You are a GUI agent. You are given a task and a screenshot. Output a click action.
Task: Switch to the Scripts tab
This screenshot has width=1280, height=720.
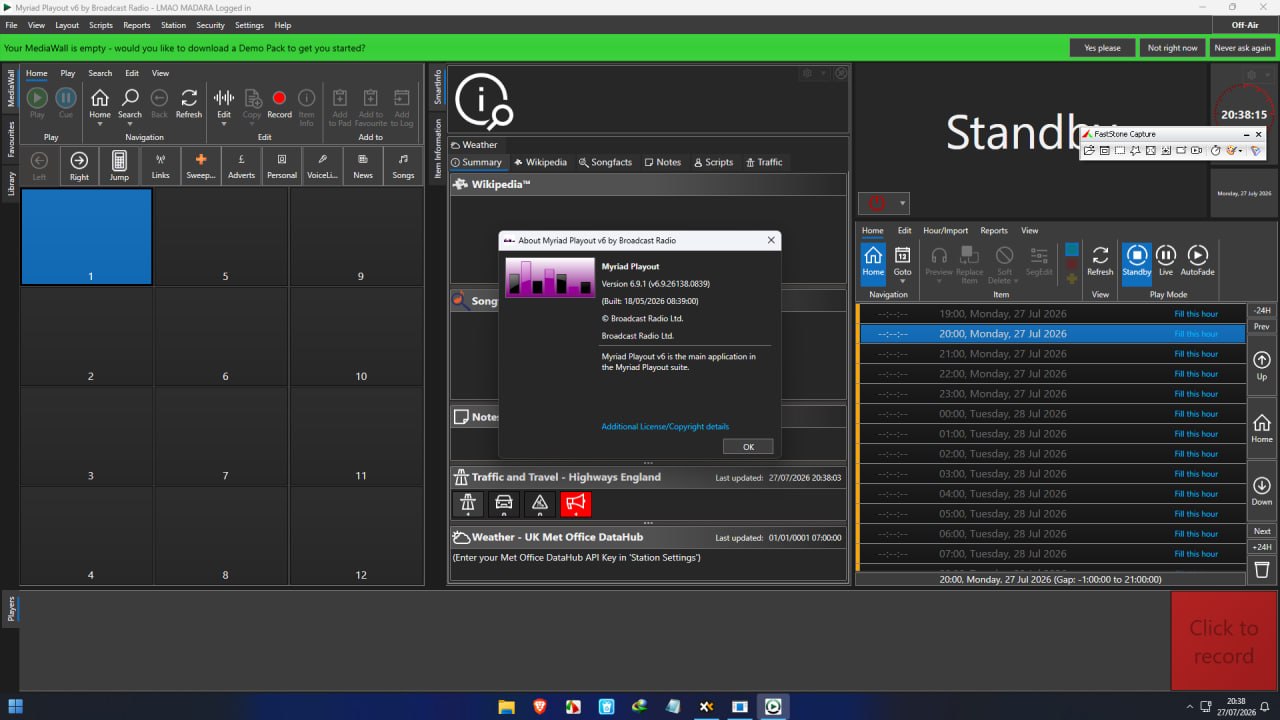(713, 162)
